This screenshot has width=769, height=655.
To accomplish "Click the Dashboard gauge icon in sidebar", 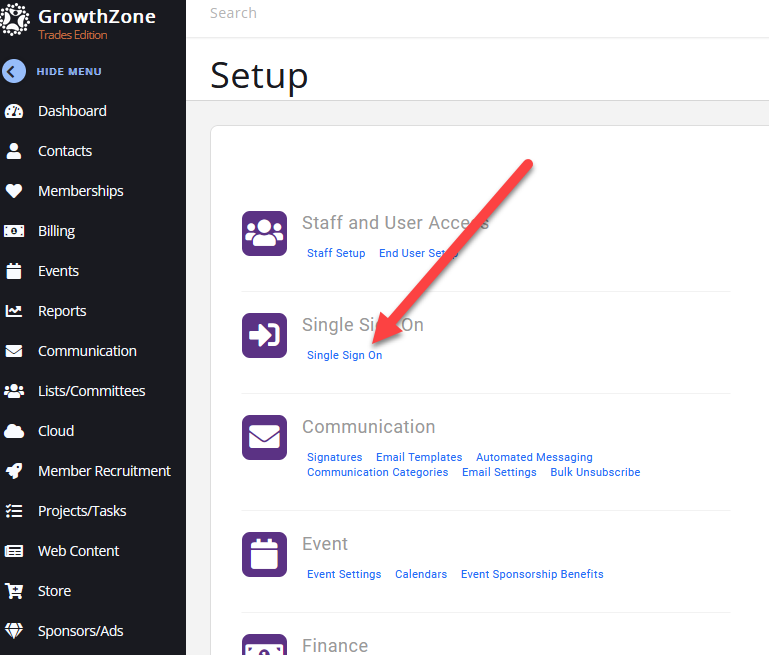I will (14, 111).
